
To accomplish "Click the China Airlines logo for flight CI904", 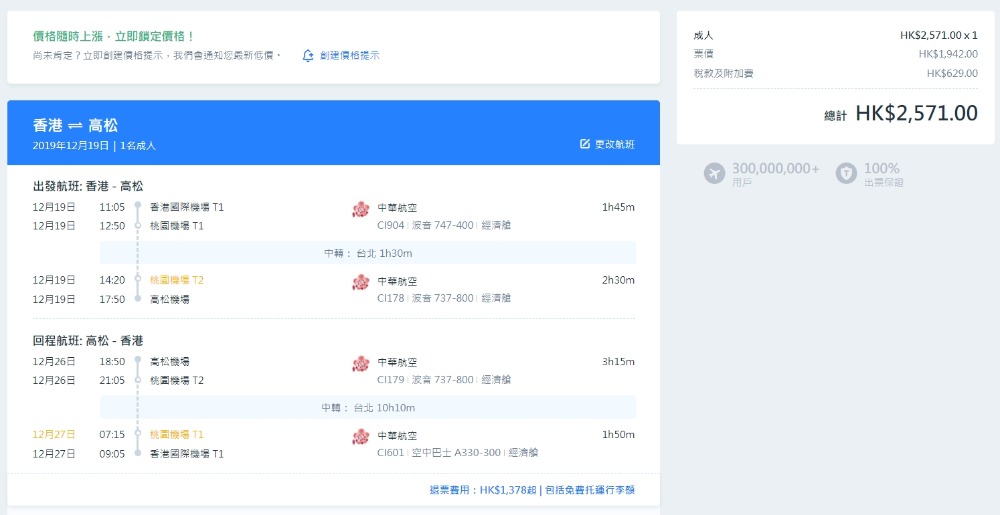I will (361, 209).
